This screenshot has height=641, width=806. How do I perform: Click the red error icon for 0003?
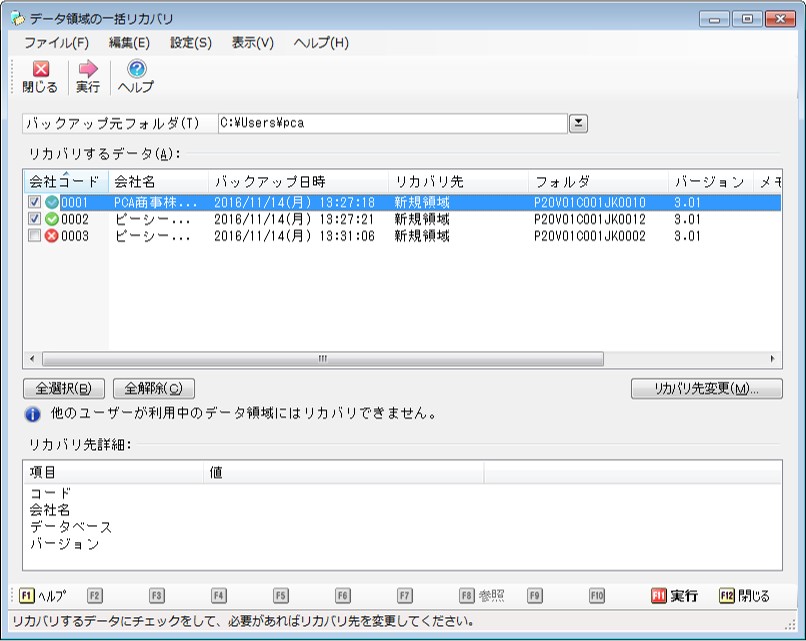51,236
